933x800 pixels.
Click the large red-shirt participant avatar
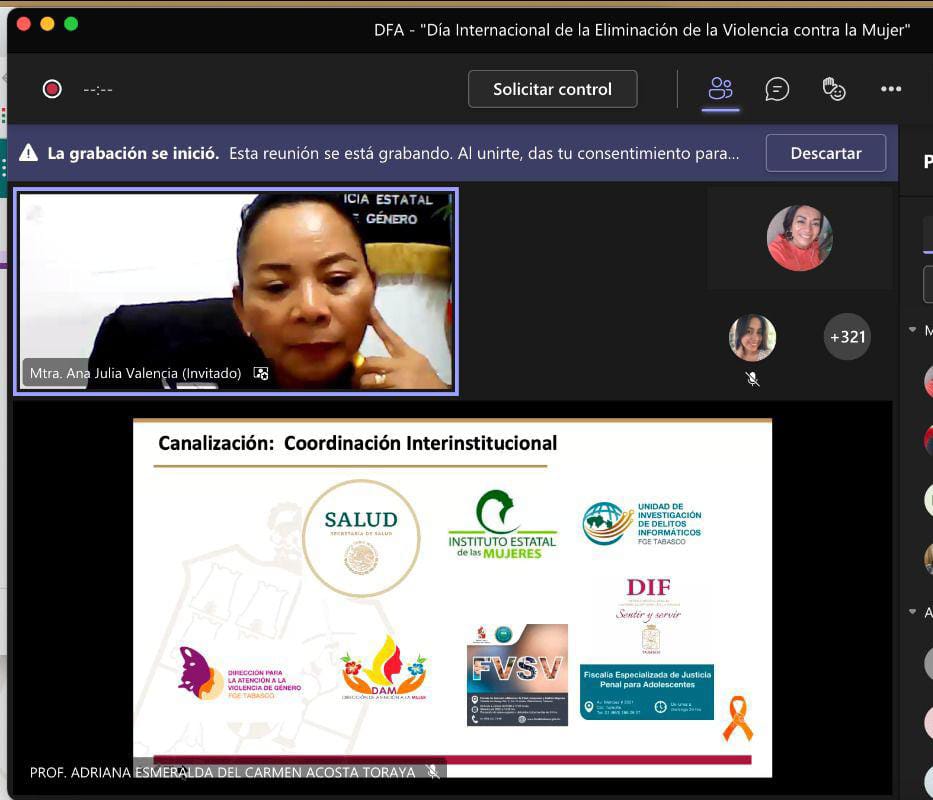pos(799,238)
